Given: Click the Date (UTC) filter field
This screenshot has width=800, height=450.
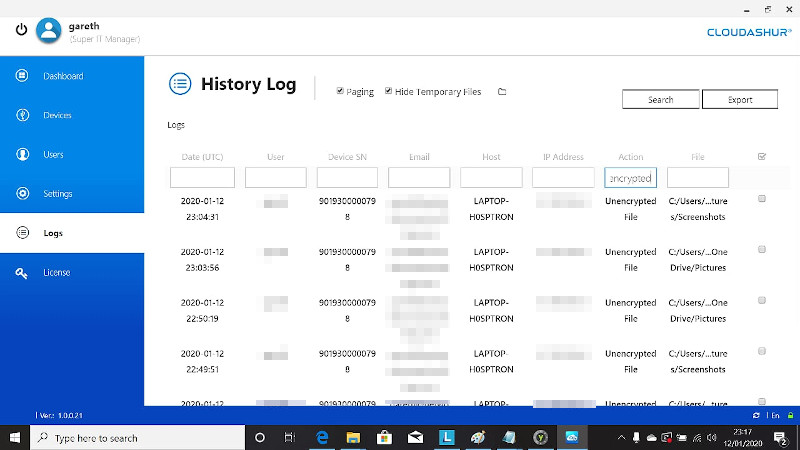Looking at the screenshot, I should click(202, 178).
